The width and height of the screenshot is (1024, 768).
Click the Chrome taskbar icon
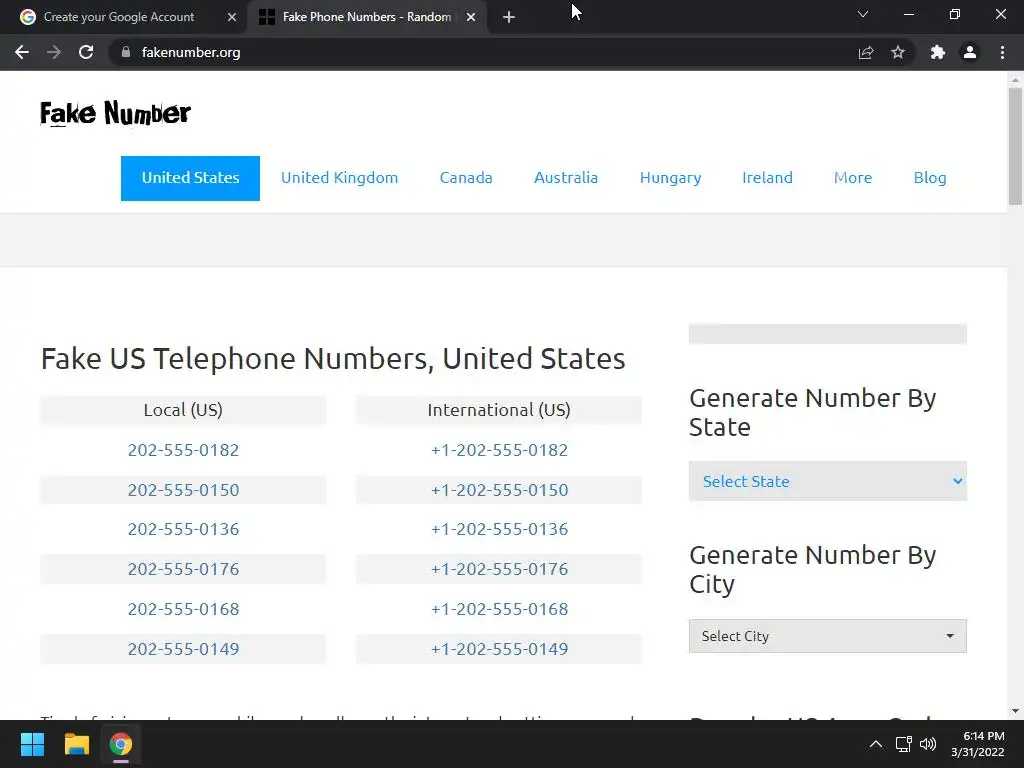pos(121,744)
